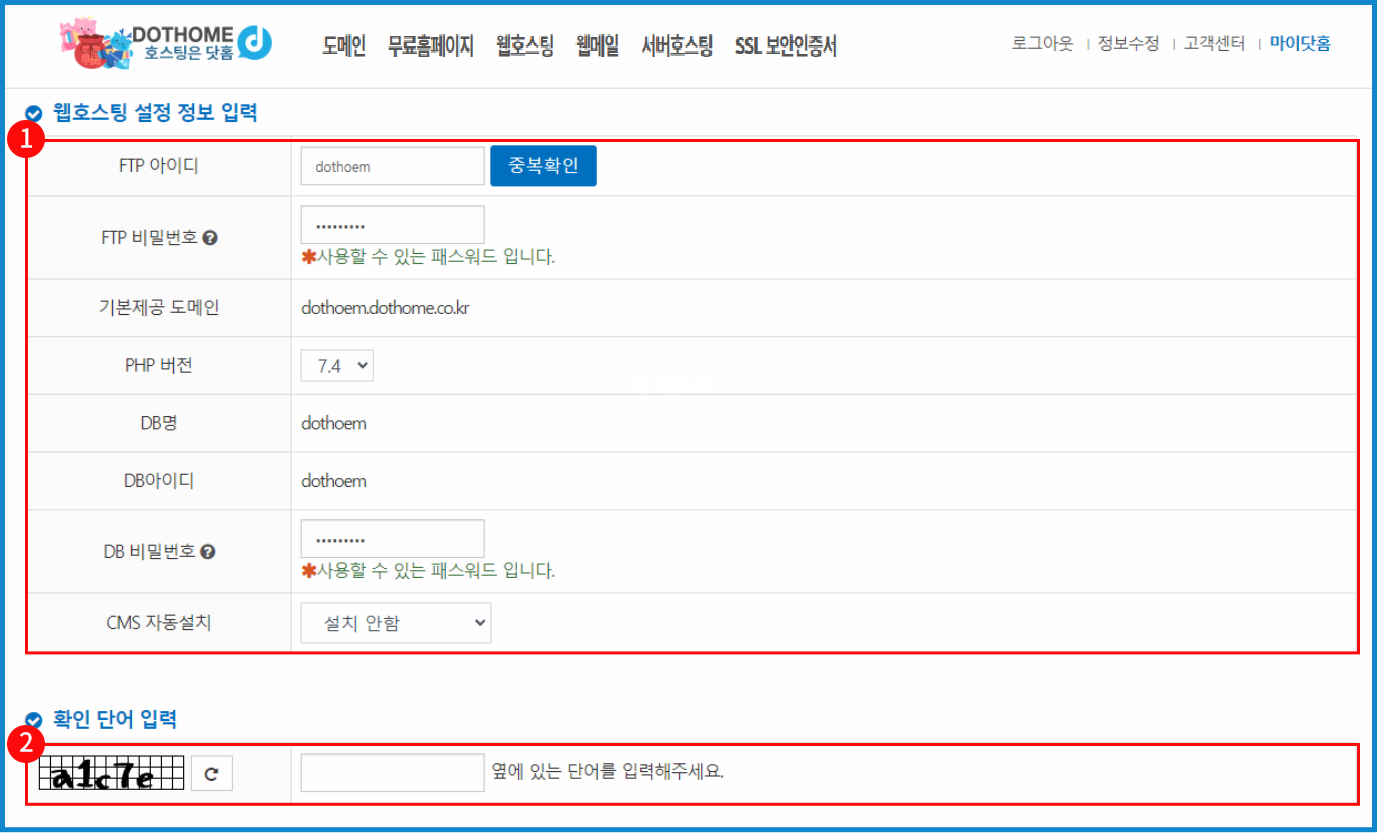Click the help icon beside DB 비밀번호
This screenshot has width=1379, height=833.
pos(208,552)
